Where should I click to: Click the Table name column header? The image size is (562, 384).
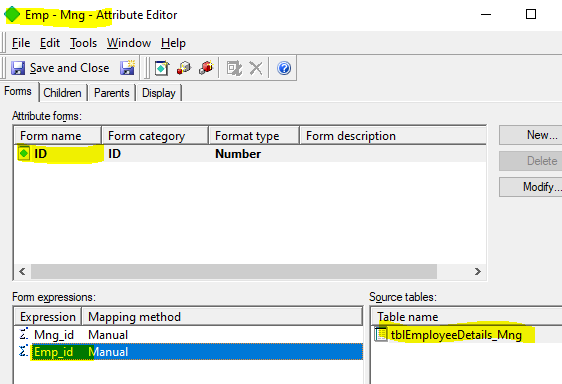(466, 317)
